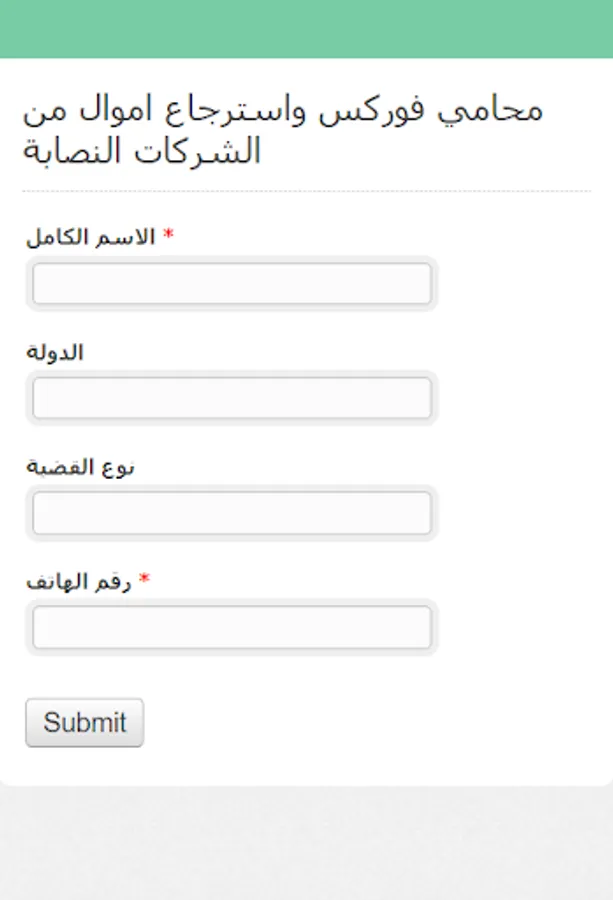Screen dimensions: 613x900
Task: Click the الدولة label text
Action: tap(55, 352)
